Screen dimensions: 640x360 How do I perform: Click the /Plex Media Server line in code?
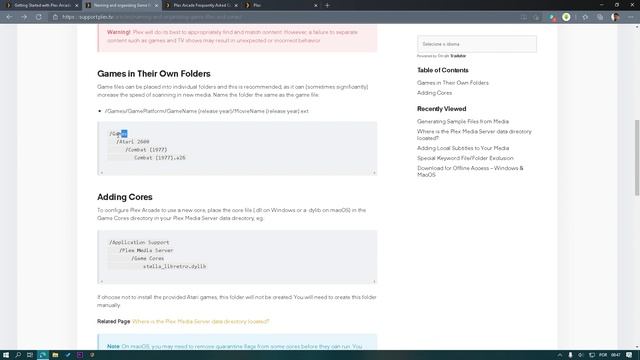pos(146,251)
